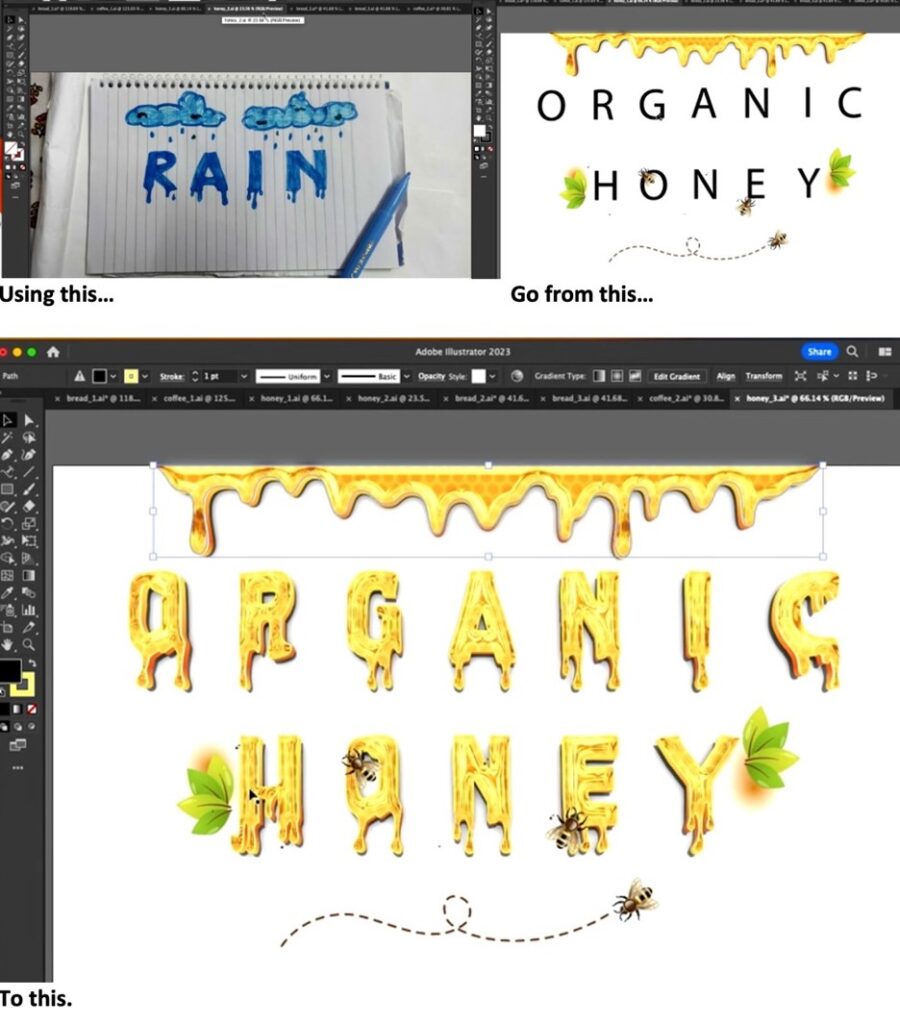This screenshot has width=900, height=1024.
Task: Click the Recolor Artwork wheel icon
Action: click(x=517, y=376)
